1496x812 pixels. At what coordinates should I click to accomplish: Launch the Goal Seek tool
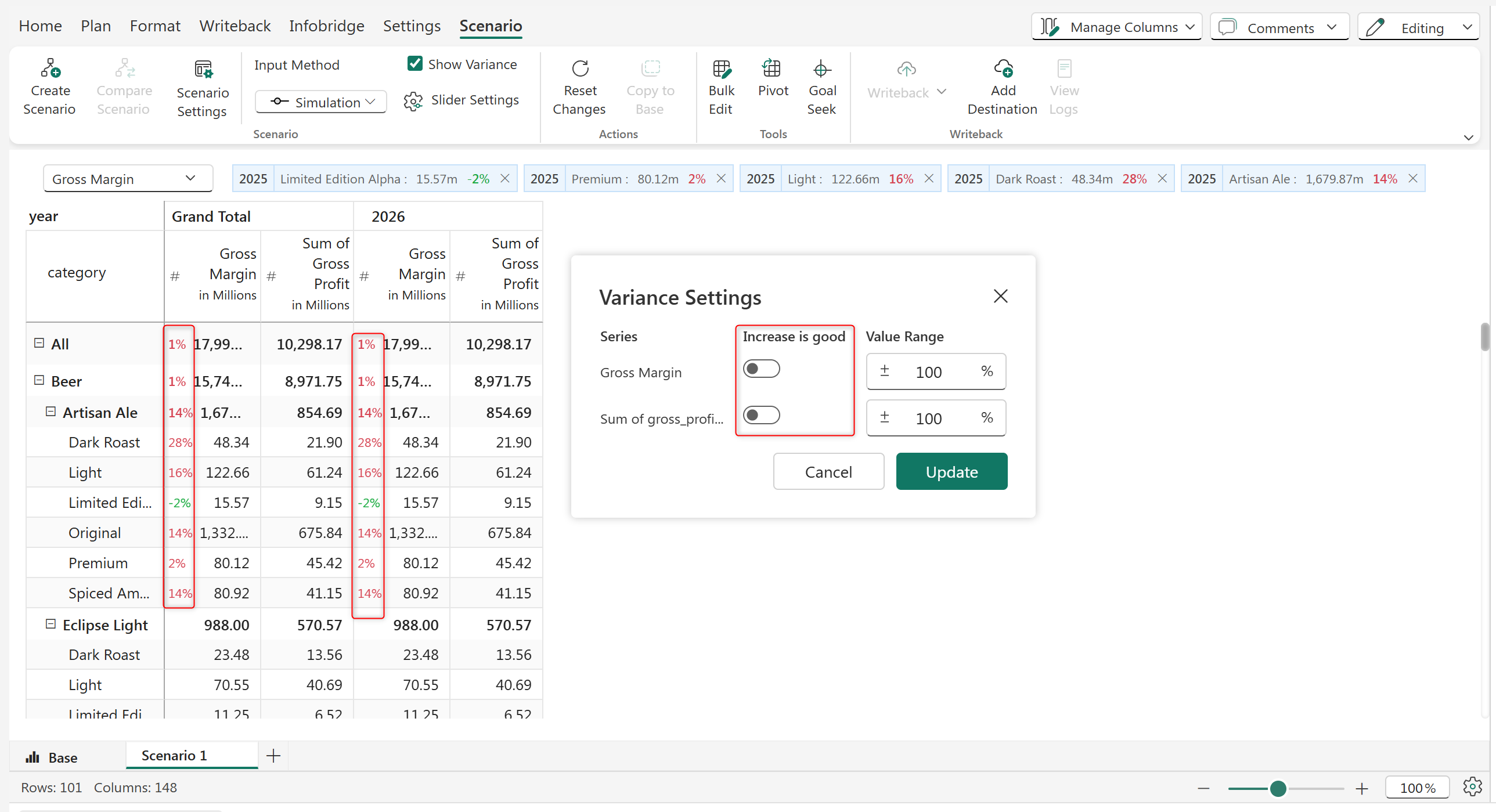[x=821, y=69]
